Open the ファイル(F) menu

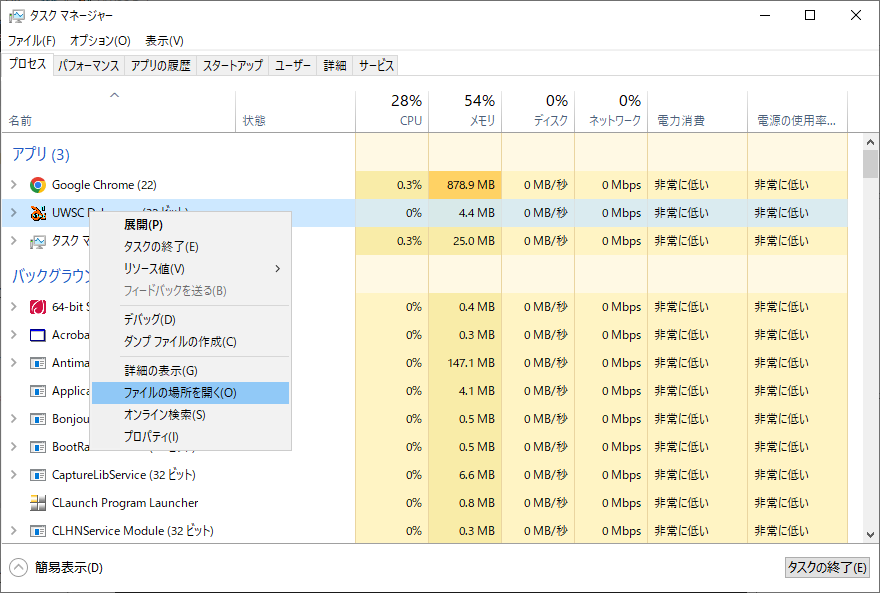coord(32,40)
